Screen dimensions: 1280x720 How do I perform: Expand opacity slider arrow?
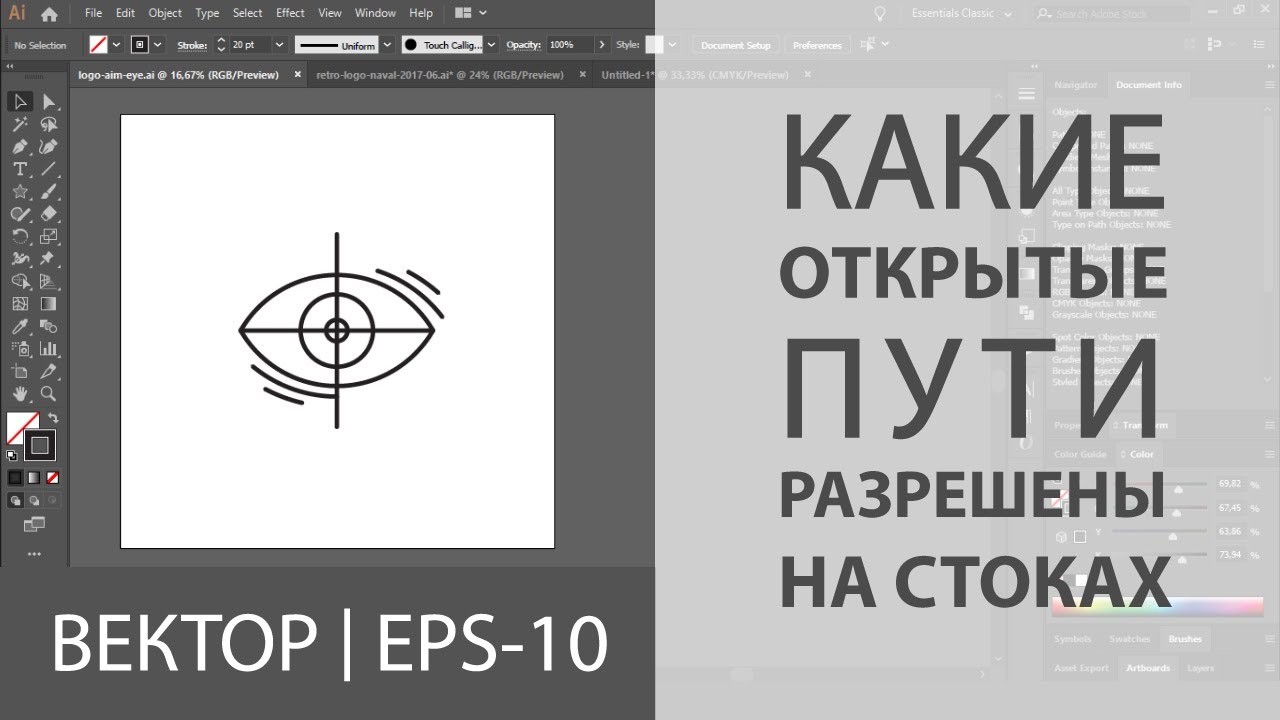click(602, 45)
